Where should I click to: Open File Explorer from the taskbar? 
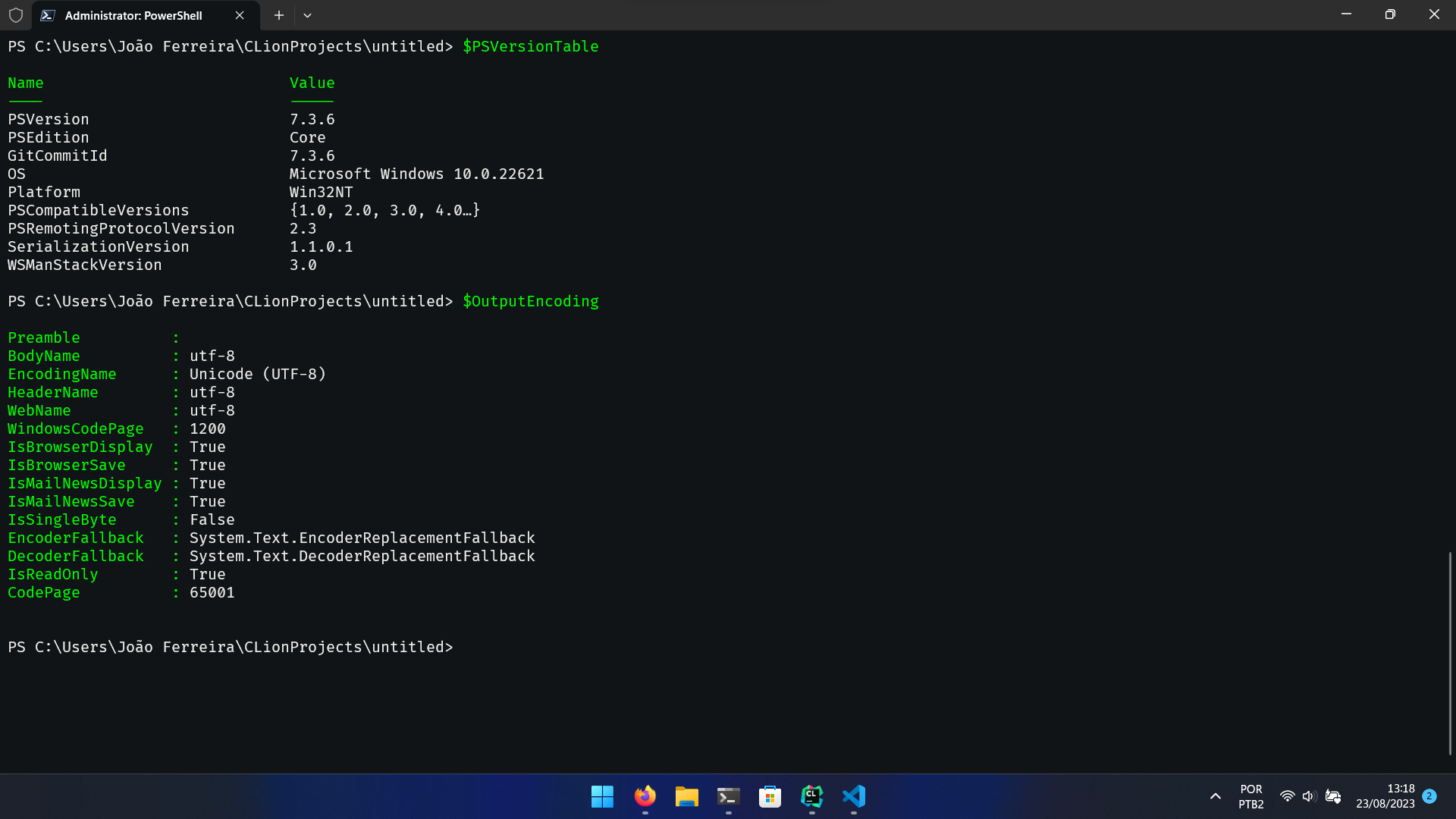[x=686, y=796]
